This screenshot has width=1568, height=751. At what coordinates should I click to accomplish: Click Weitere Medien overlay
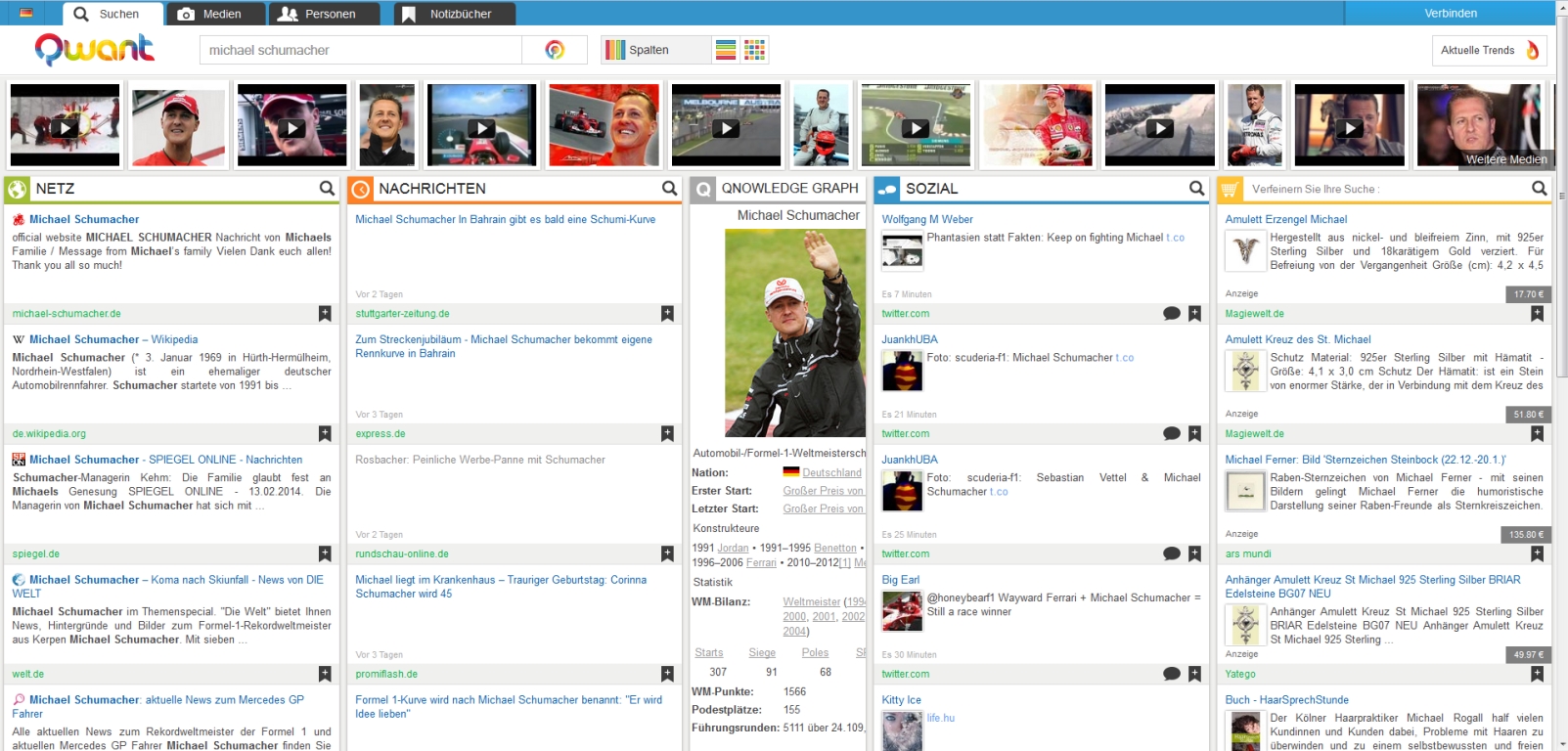tap(1505, 159)
